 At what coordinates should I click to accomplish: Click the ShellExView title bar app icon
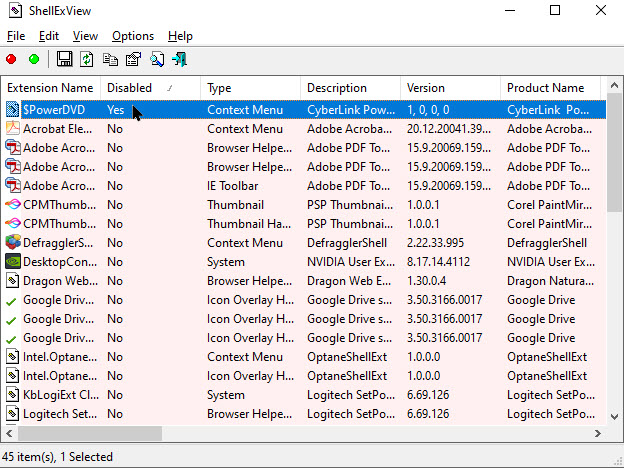[16, 10]
